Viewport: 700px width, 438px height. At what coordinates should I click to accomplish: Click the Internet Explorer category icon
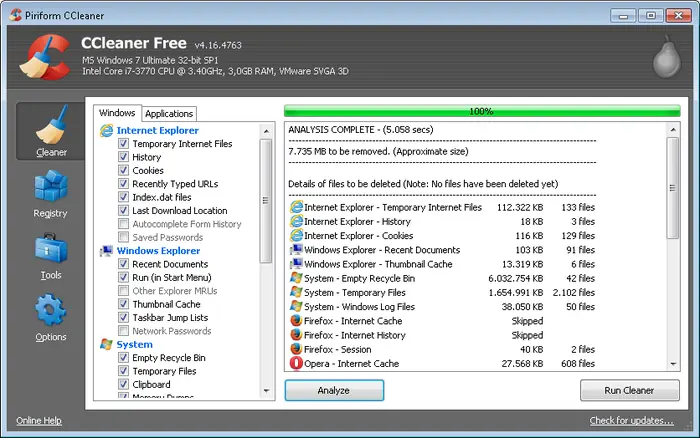[x=106, y=130]
